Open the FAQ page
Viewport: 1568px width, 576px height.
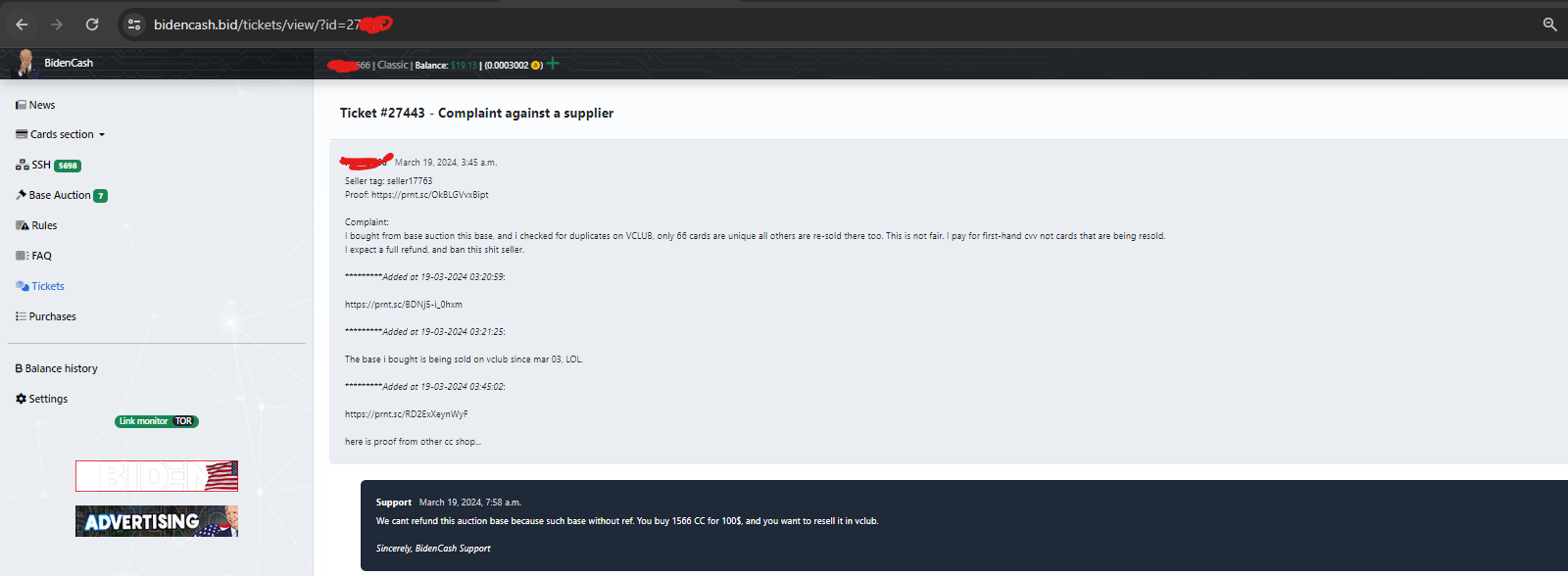pos(33,256)
